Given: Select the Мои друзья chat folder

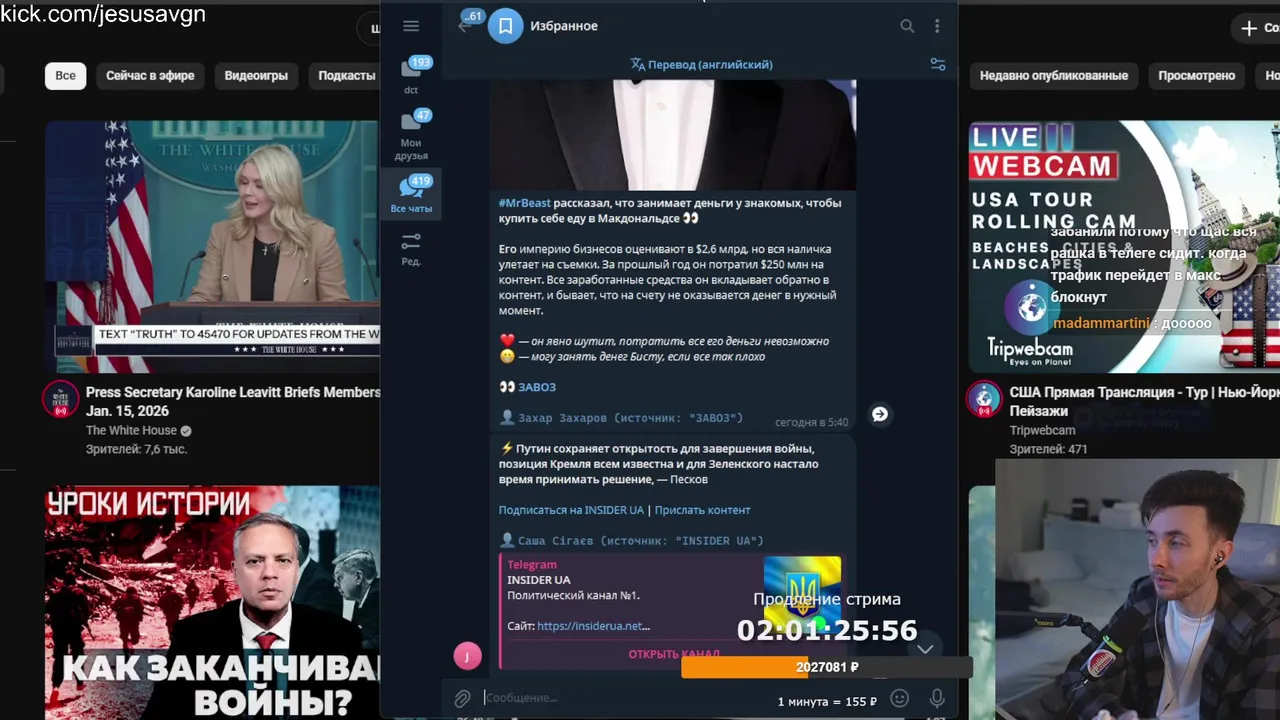Looking at the screenshot, I should click(411, 135).
